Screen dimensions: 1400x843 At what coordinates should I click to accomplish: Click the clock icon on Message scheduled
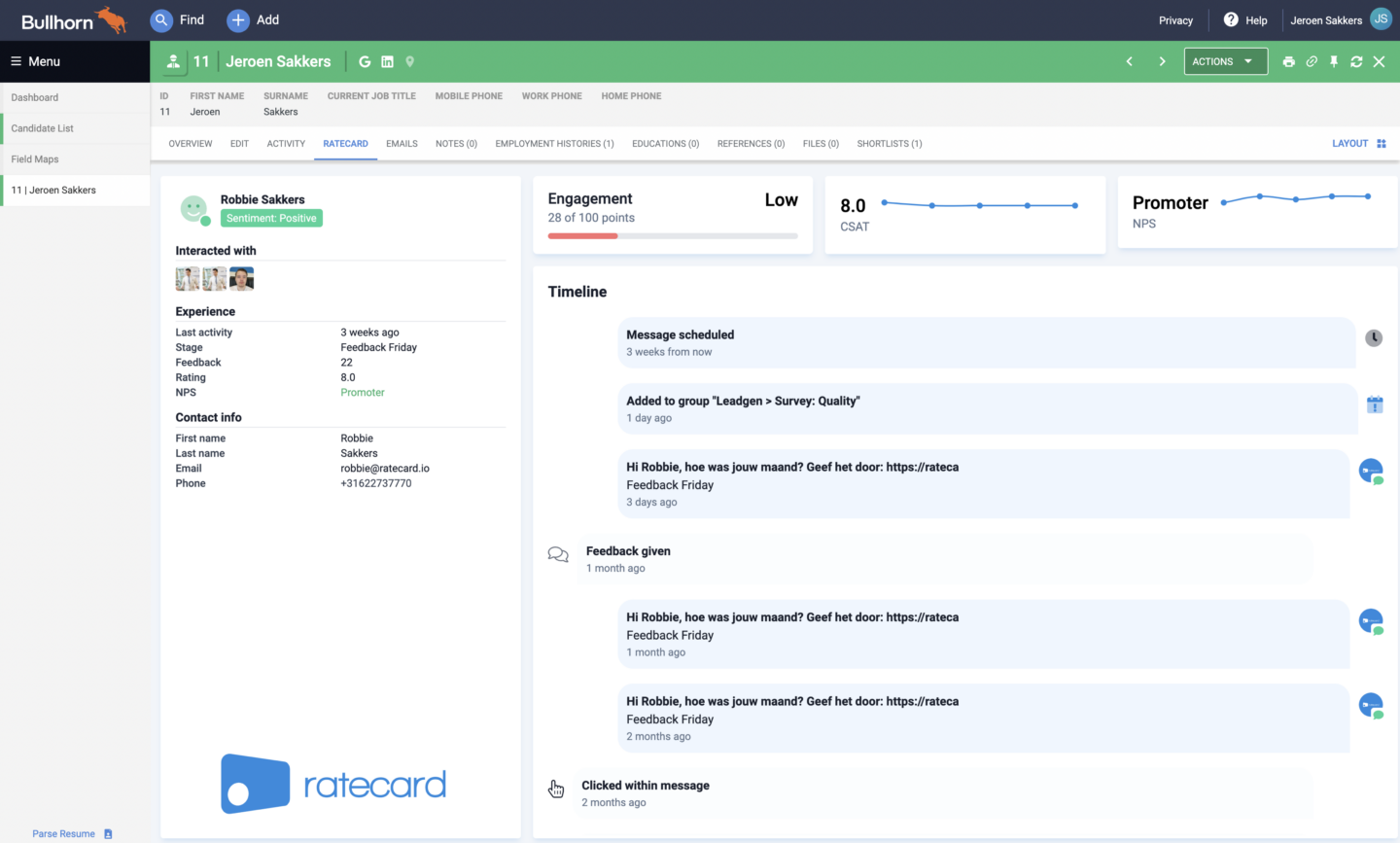pos(1374,338)
